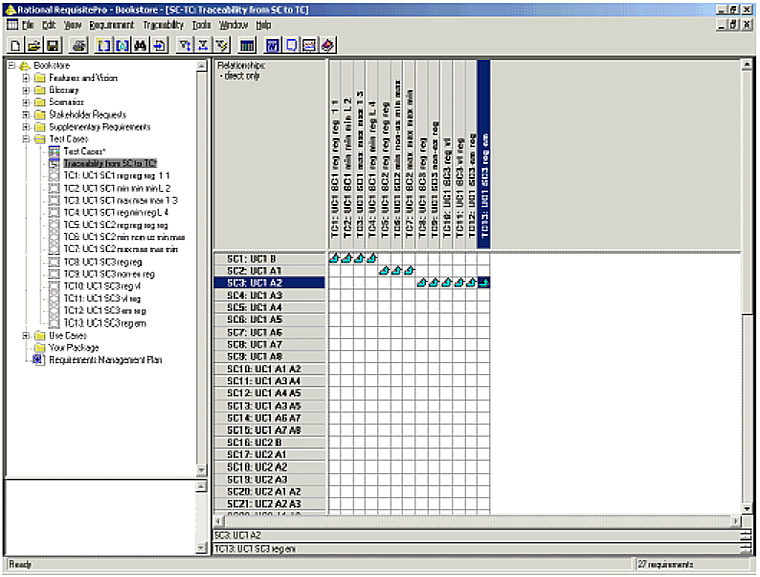Select the SC16: UC2 B row header
This screenshot has width=760, height=577.
tap(269, 442)
